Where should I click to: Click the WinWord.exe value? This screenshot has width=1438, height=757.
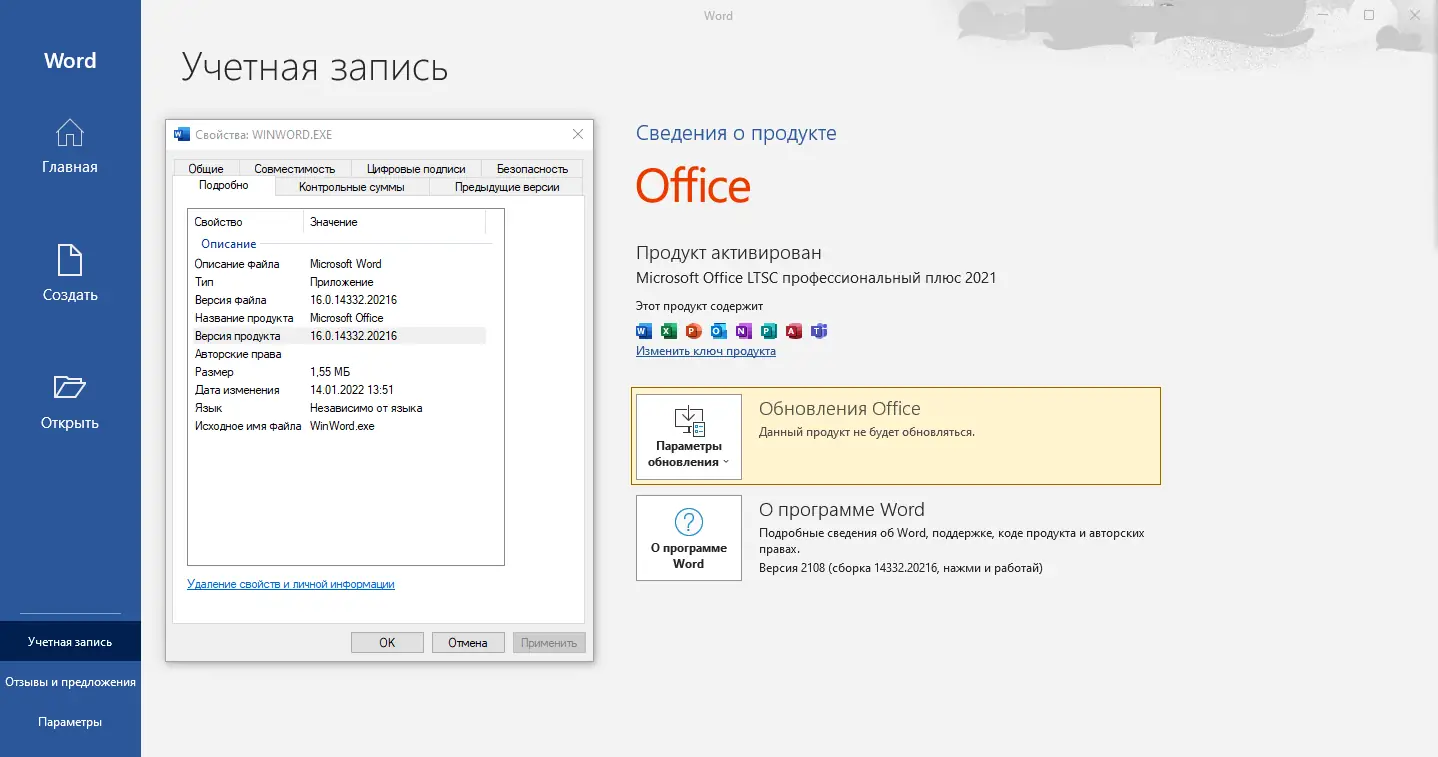tap(342, 426)
